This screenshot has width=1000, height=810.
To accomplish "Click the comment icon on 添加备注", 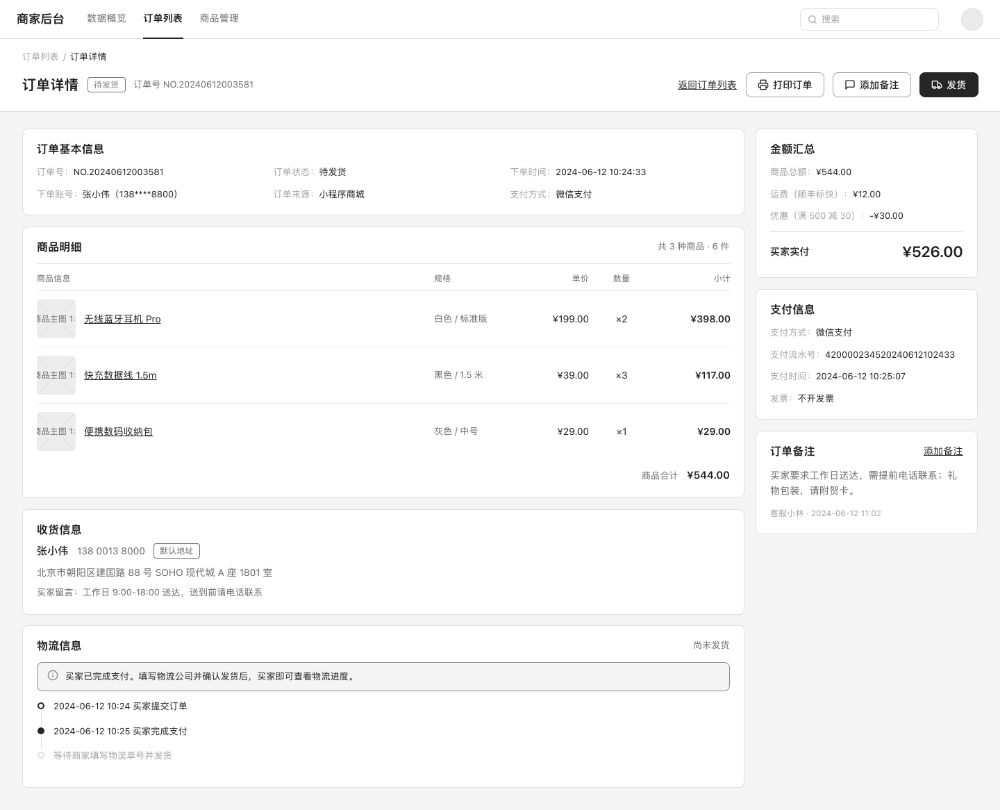I will tap(849, 85).
